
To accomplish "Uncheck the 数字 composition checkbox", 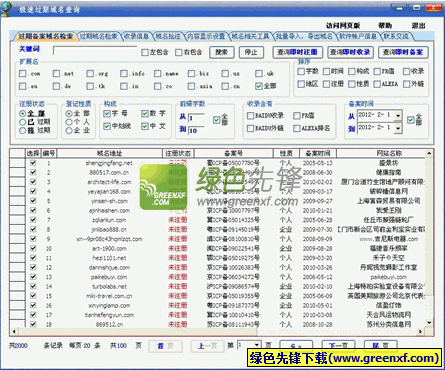I will pos(145,114).
